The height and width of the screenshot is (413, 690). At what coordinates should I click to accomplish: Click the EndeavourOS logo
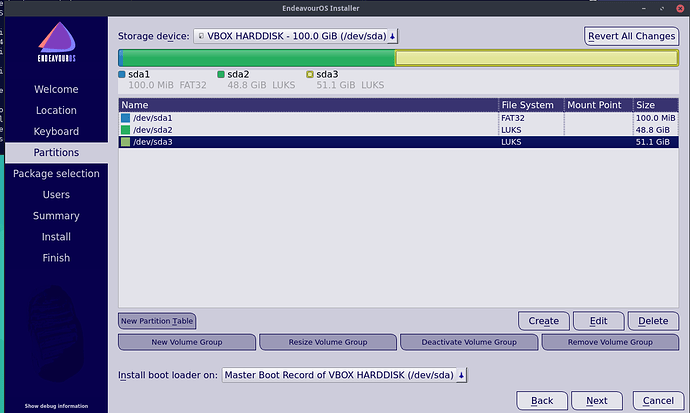[x=57, y=42]
